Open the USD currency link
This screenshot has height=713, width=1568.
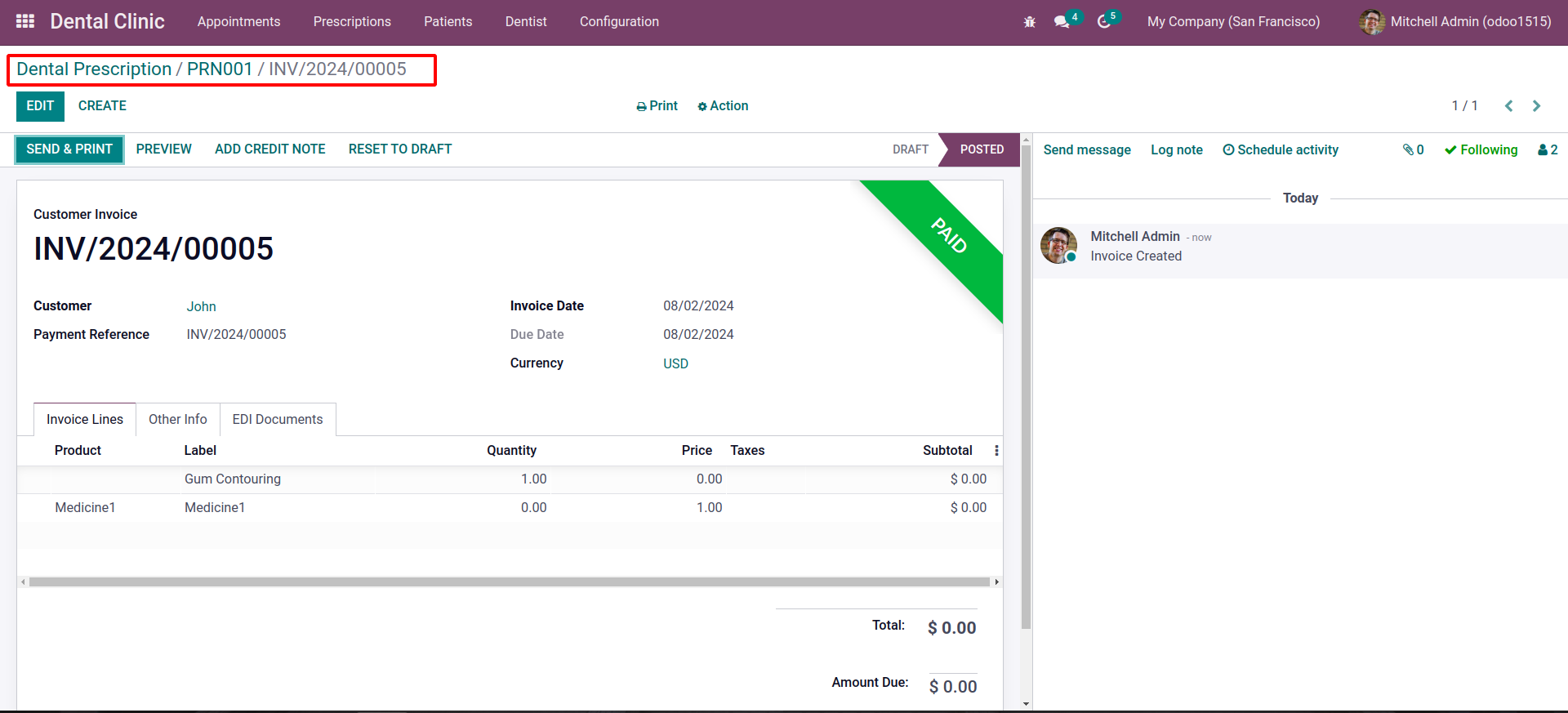675,363
